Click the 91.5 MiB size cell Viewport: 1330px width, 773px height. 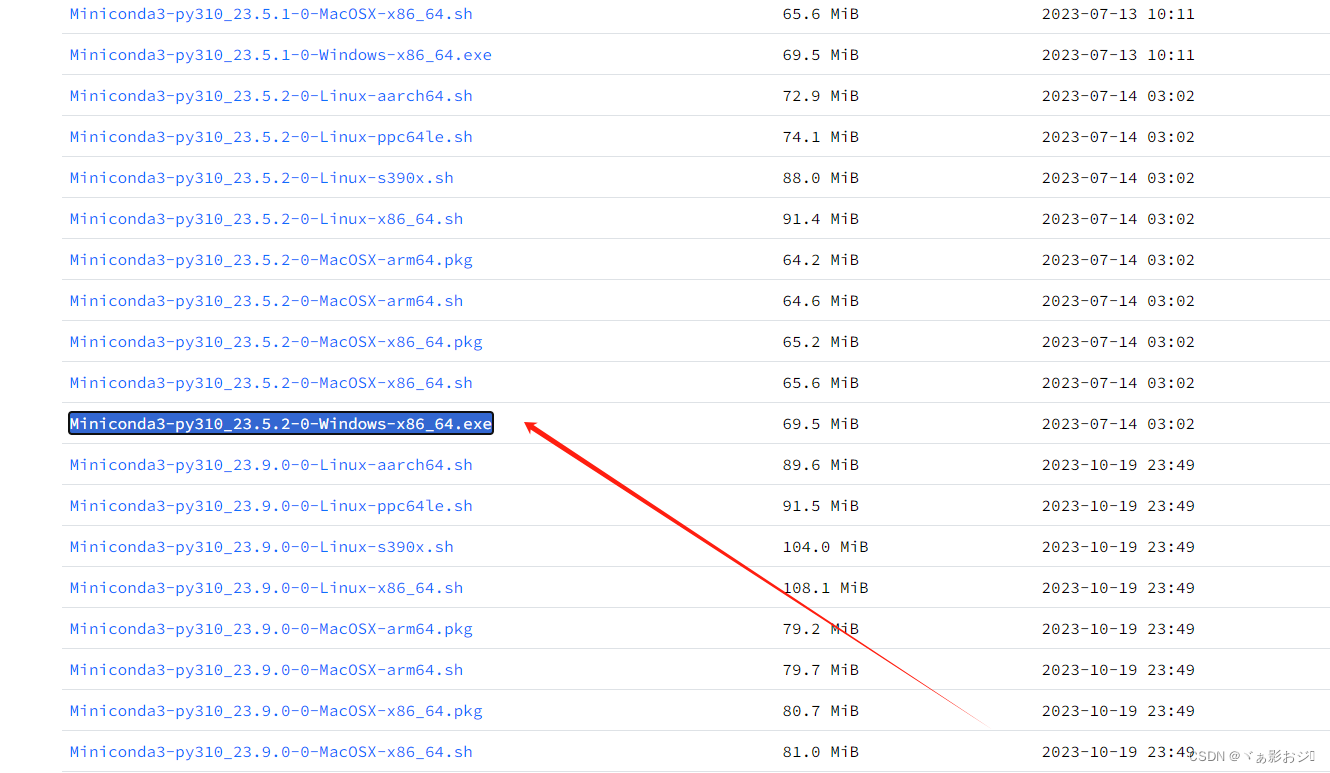tap(820, 506)
